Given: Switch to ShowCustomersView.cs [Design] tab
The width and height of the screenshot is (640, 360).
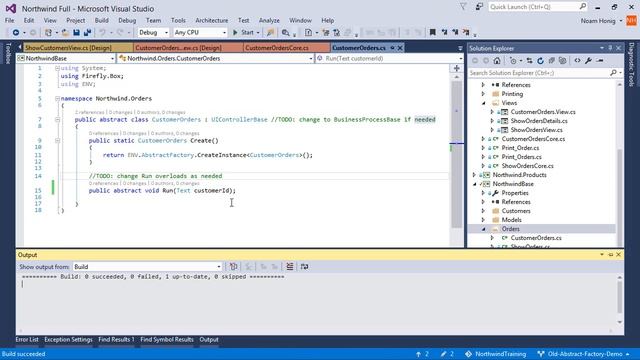Looking at the screenshot, I should coord(78,48).
